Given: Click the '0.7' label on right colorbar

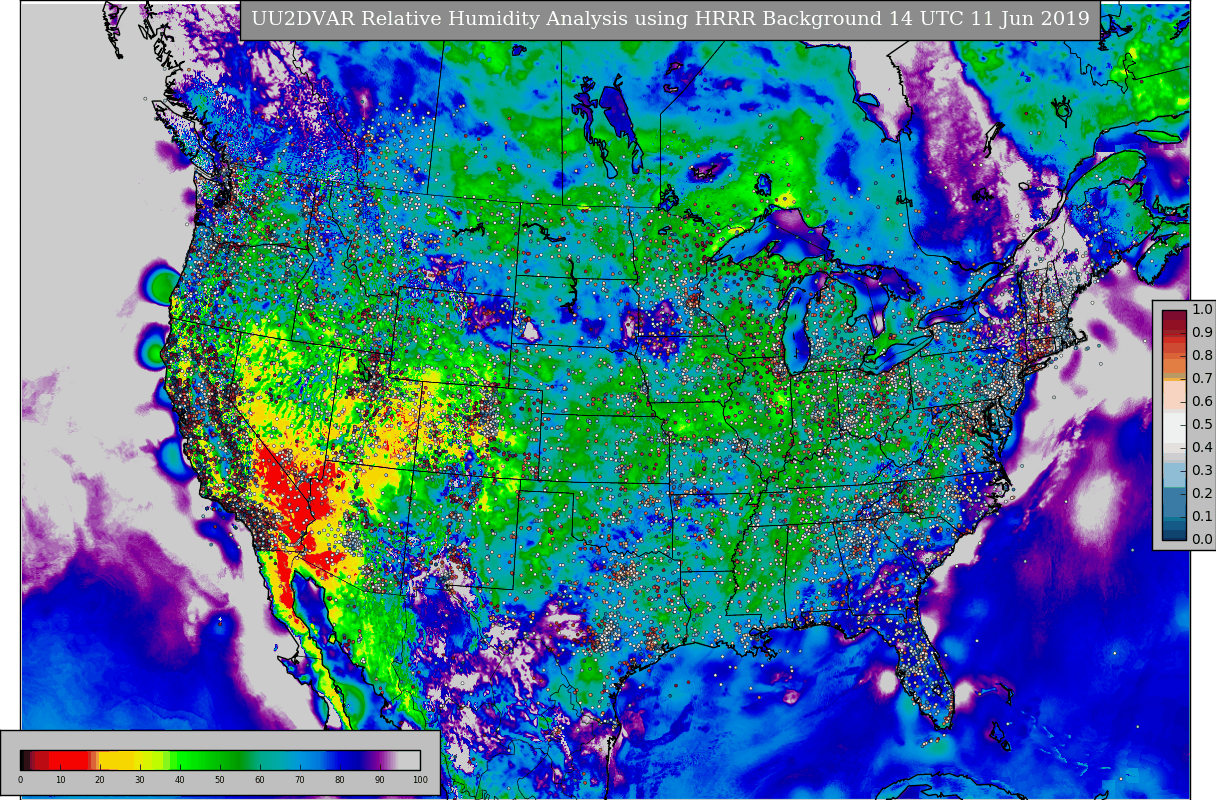Looking at the screenshot, I should (x=1202, y=379).
